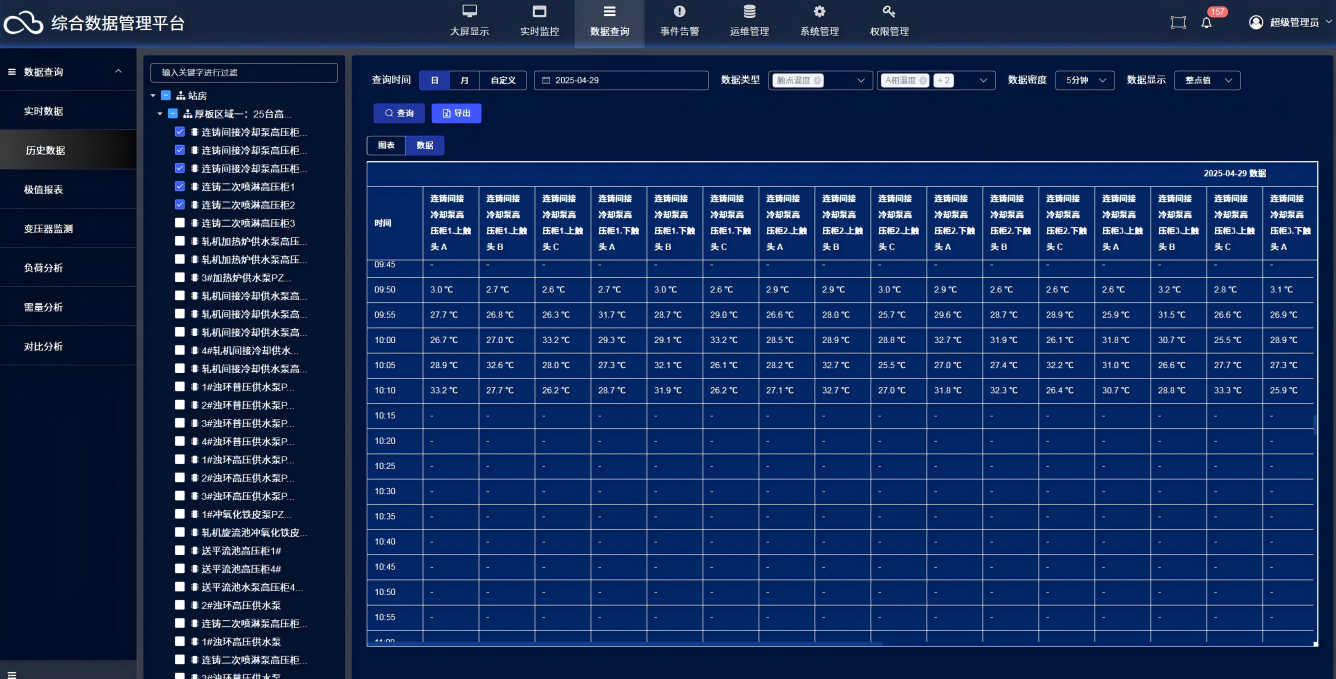Click the 运维管理 database icon in top nav
The height and width of the screenshot is (679, 1336).
click(749, 11)
